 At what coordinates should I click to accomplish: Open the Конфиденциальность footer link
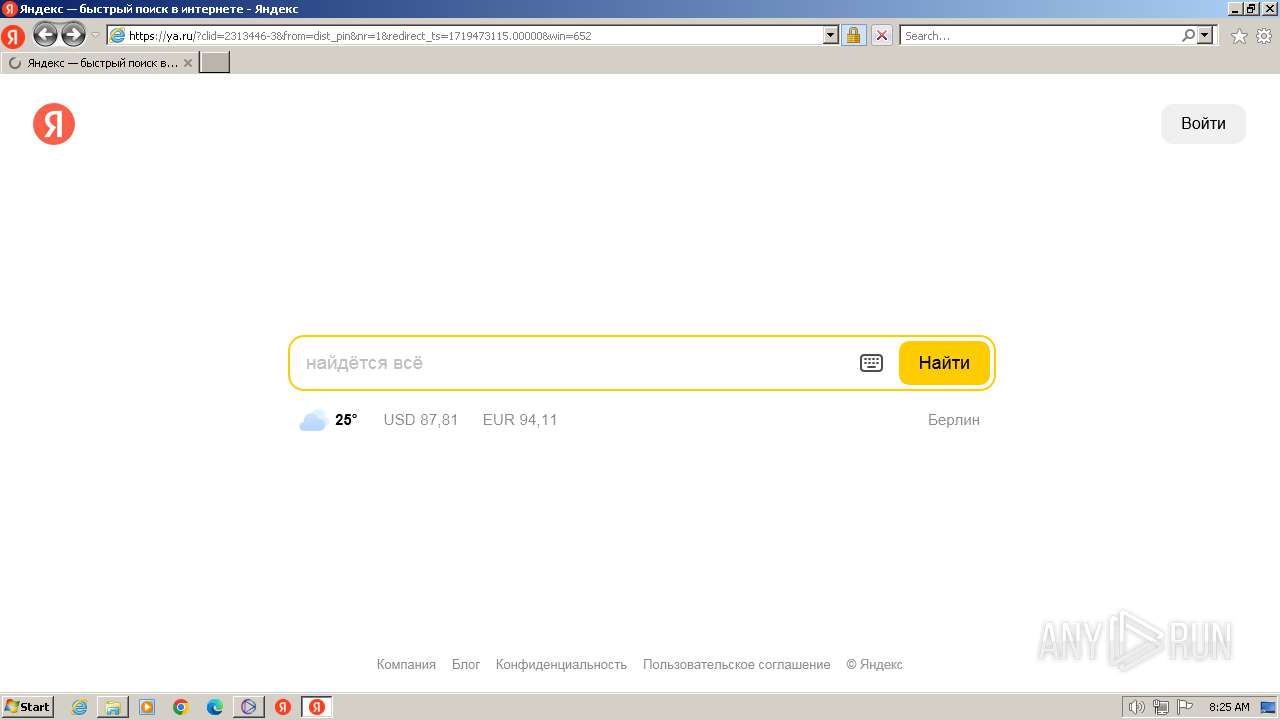(x=561, y=664)
